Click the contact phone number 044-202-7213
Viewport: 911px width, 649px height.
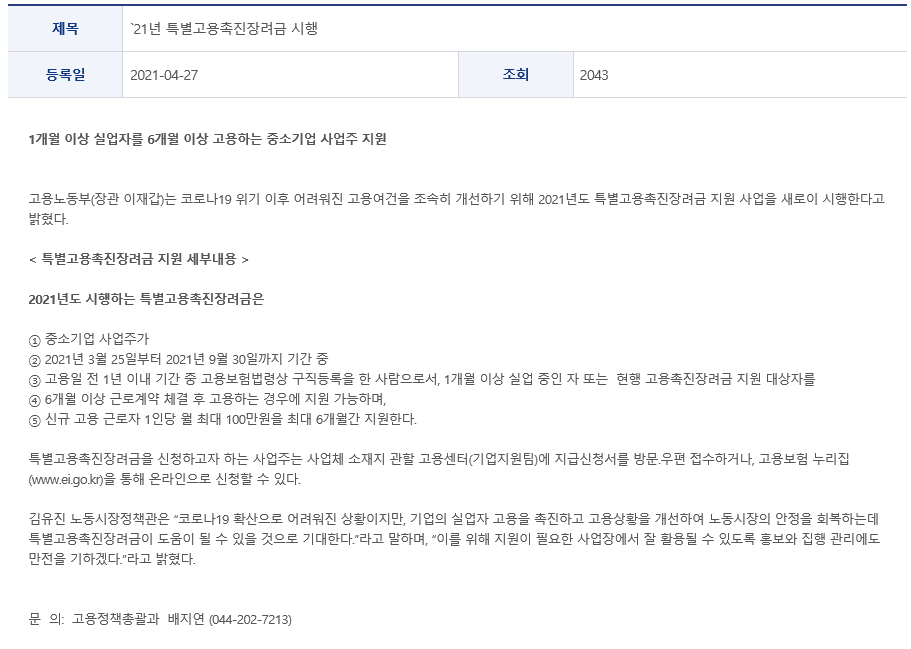(x=250, y=619)
